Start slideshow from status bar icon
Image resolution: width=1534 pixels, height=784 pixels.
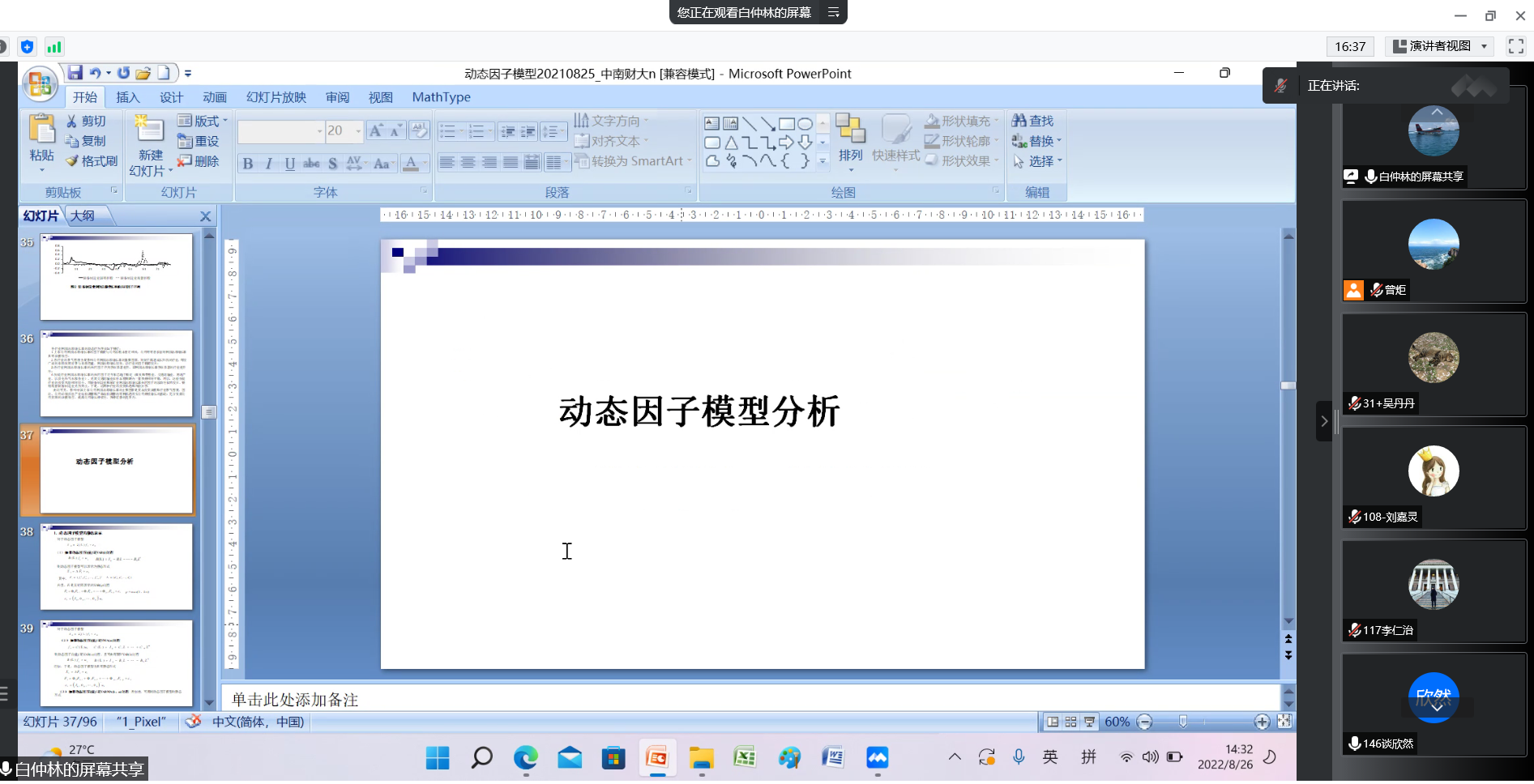1089,722
